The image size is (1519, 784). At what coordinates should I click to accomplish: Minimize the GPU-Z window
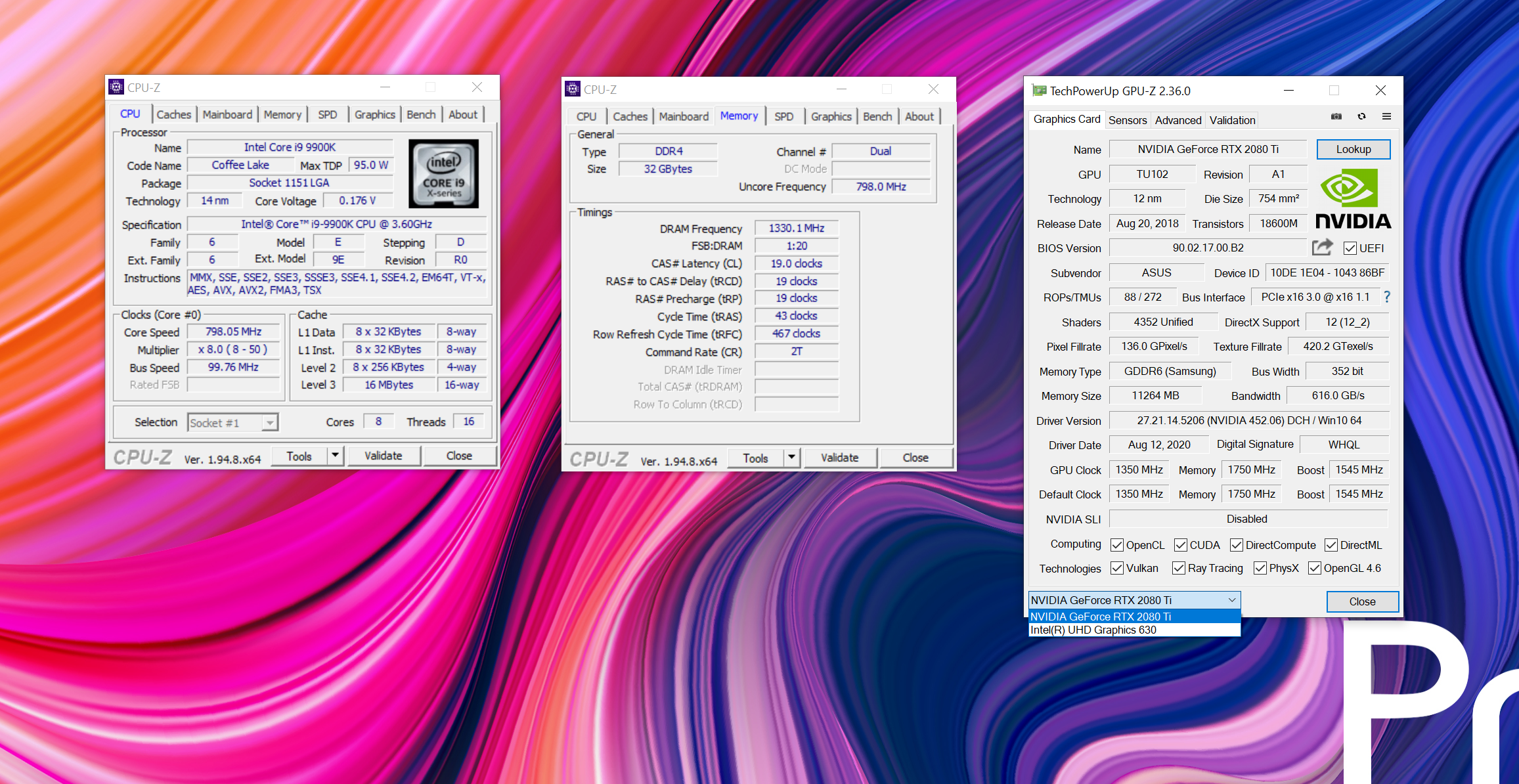pos(1288,90)
